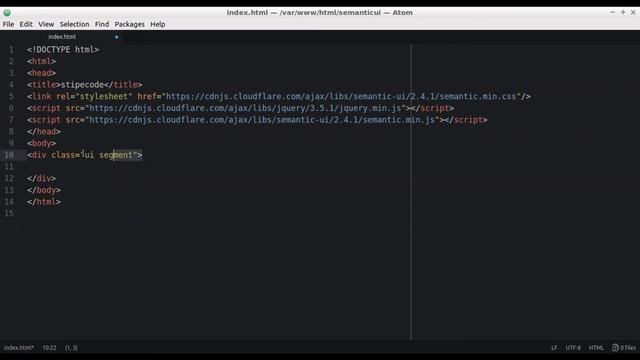Click line number 15 in gutter
The height and width of the screenshot is (360, 640).
pos(9,213)
